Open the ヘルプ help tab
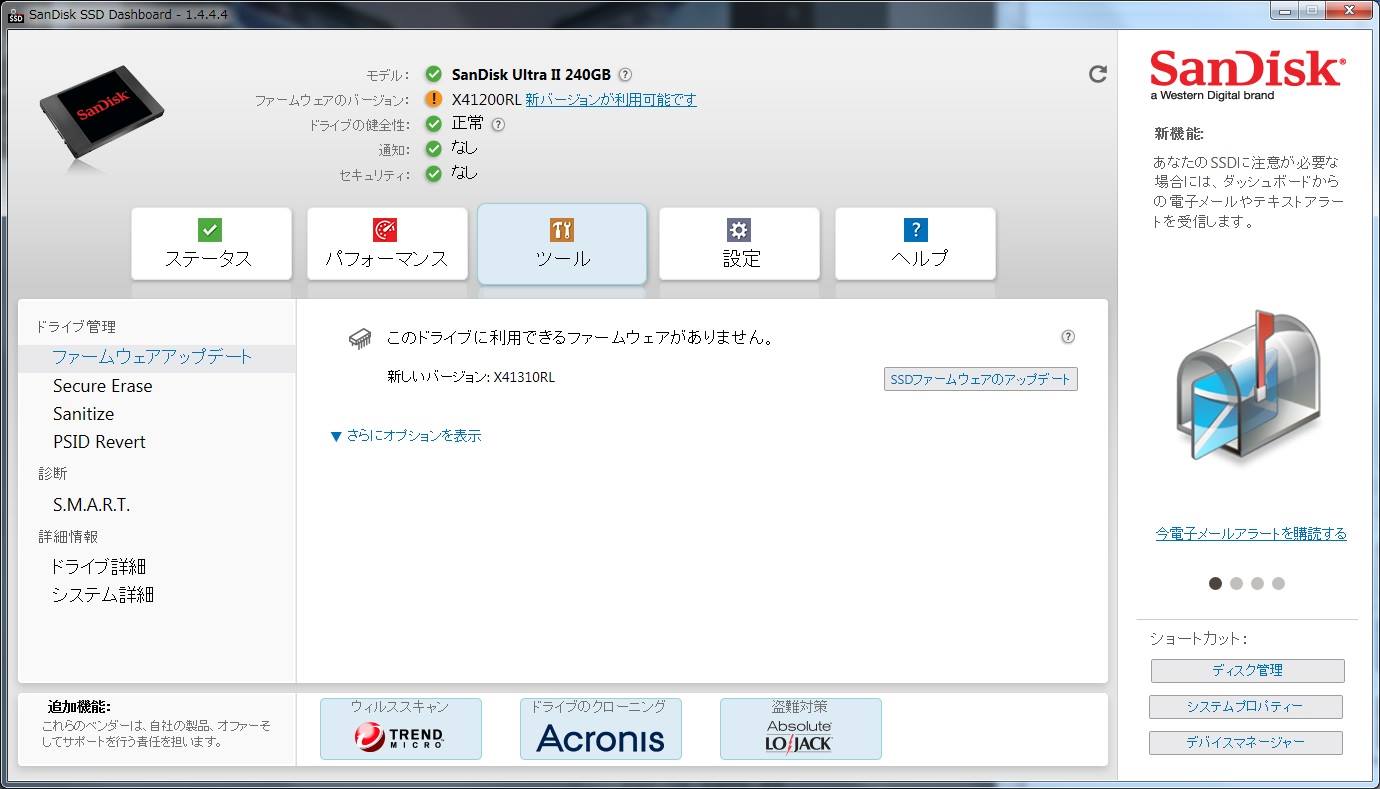This screenshot has width=1380, height=789. 915,244
